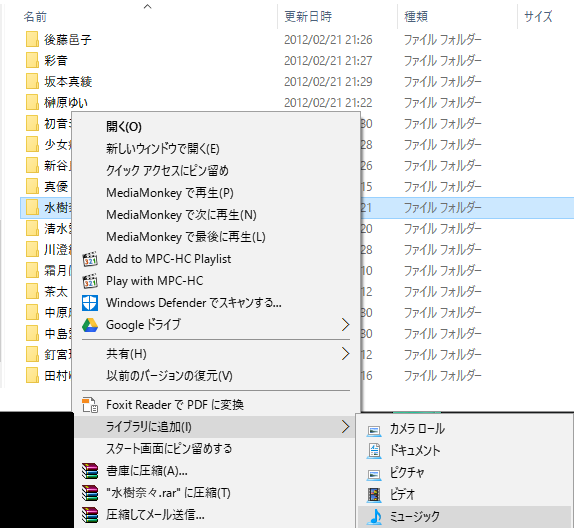Click the MPC-HC icon beside Play with MPC-HC

pos(90,281)
